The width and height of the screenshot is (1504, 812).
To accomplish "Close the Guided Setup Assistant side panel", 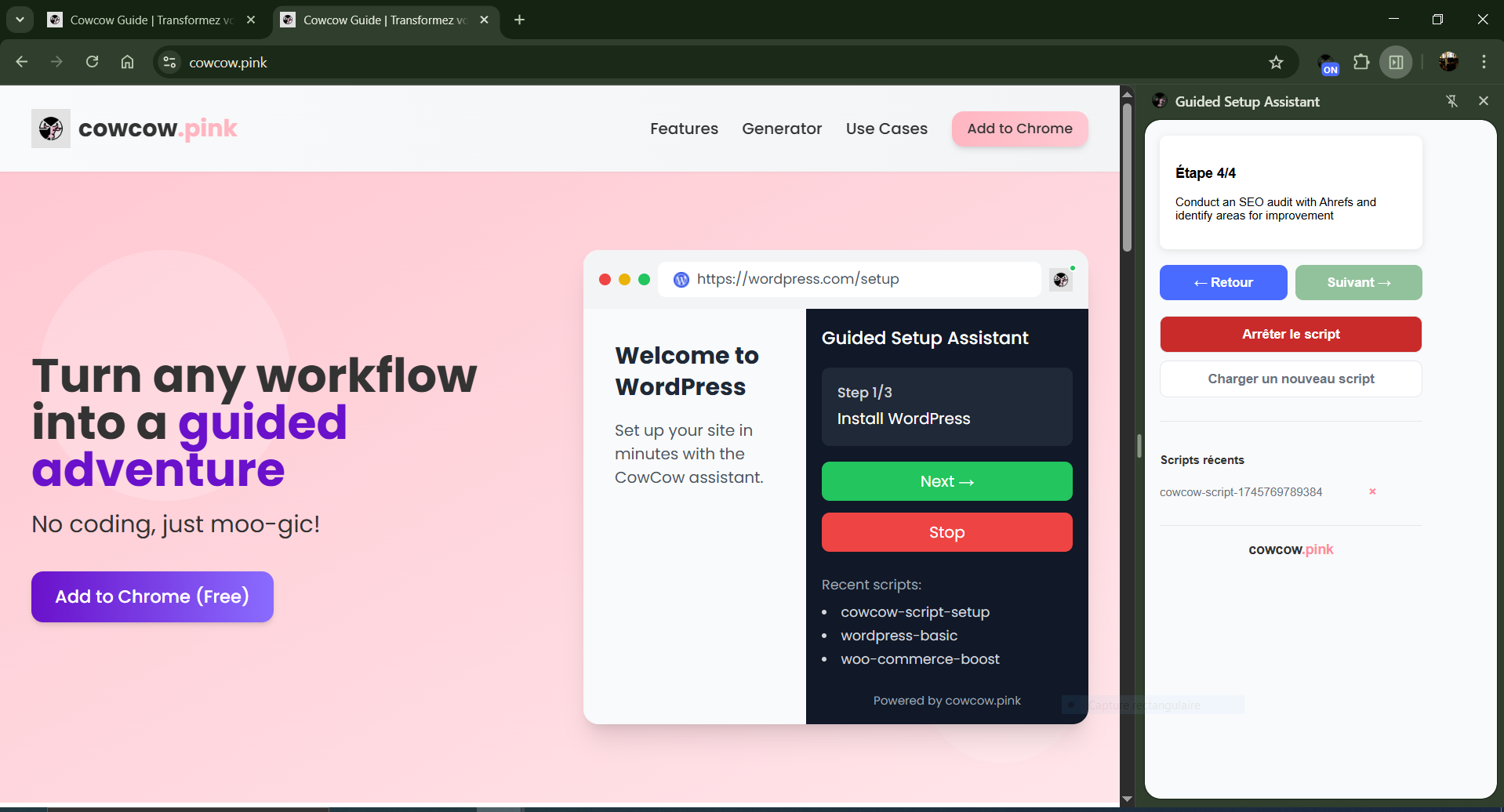I will [1483, 101].
